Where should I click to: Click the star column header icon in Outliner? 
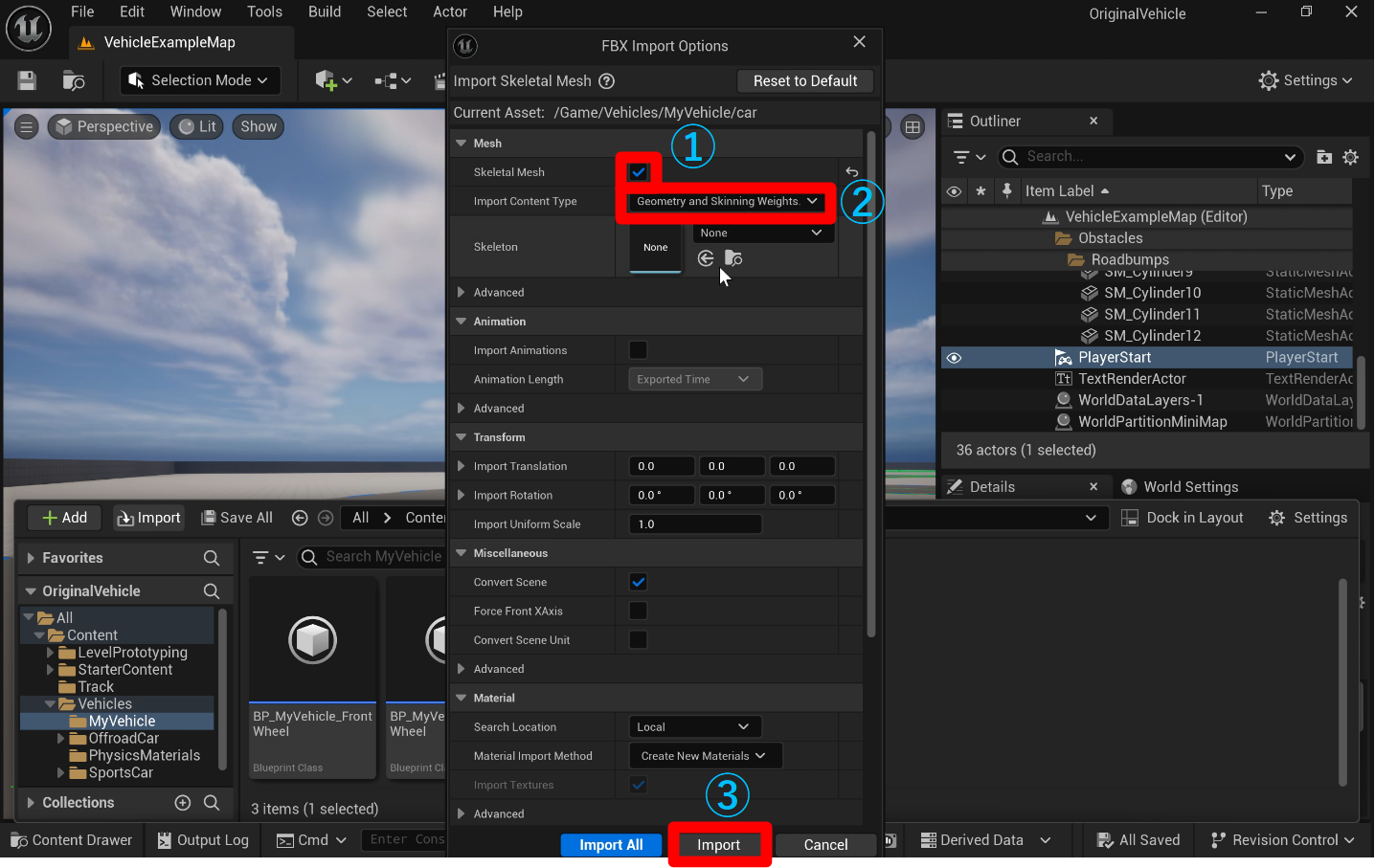pos(981,191)
